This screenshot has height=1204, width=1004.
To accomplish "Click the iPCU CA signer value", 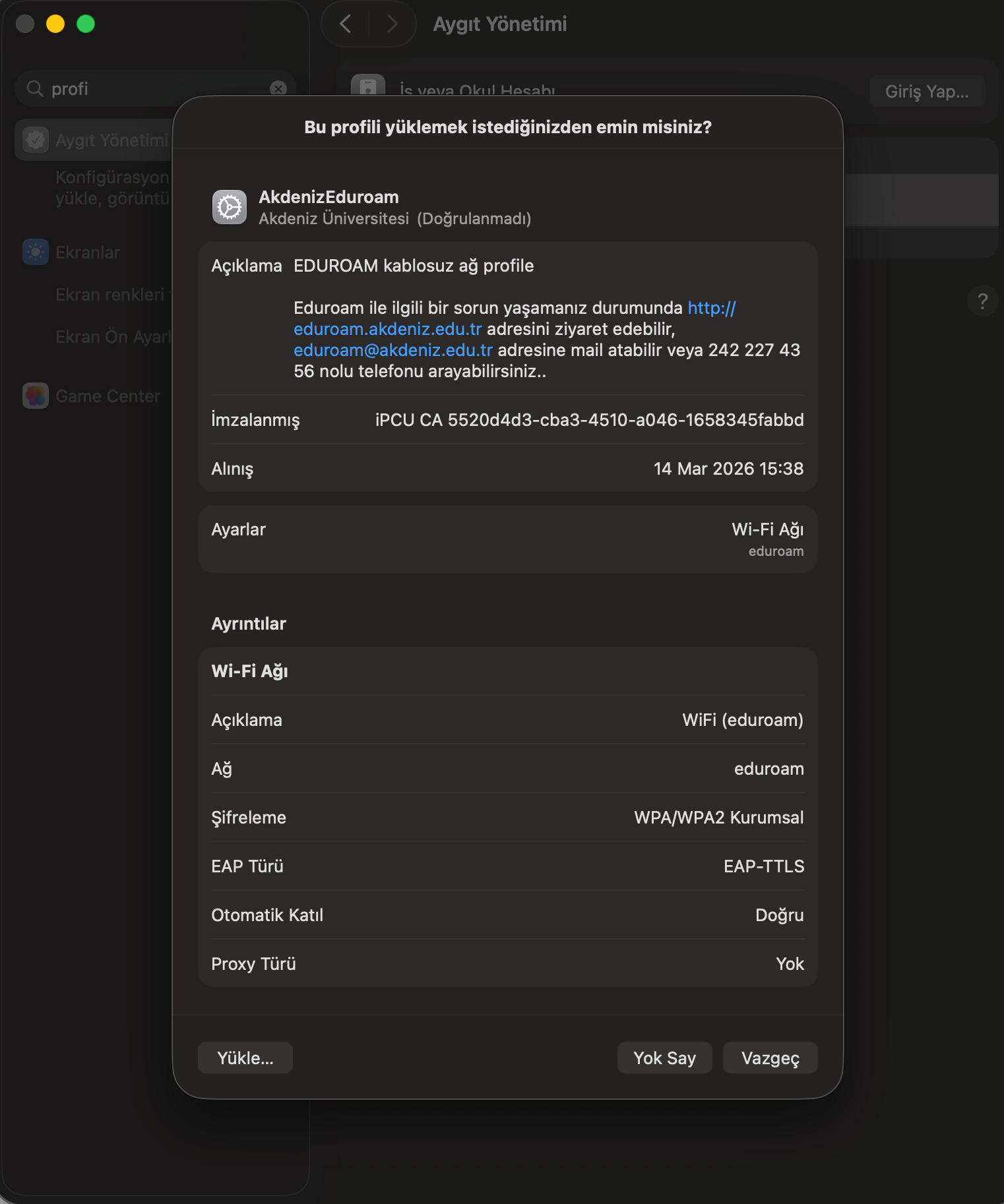I will tap(589, 420).
